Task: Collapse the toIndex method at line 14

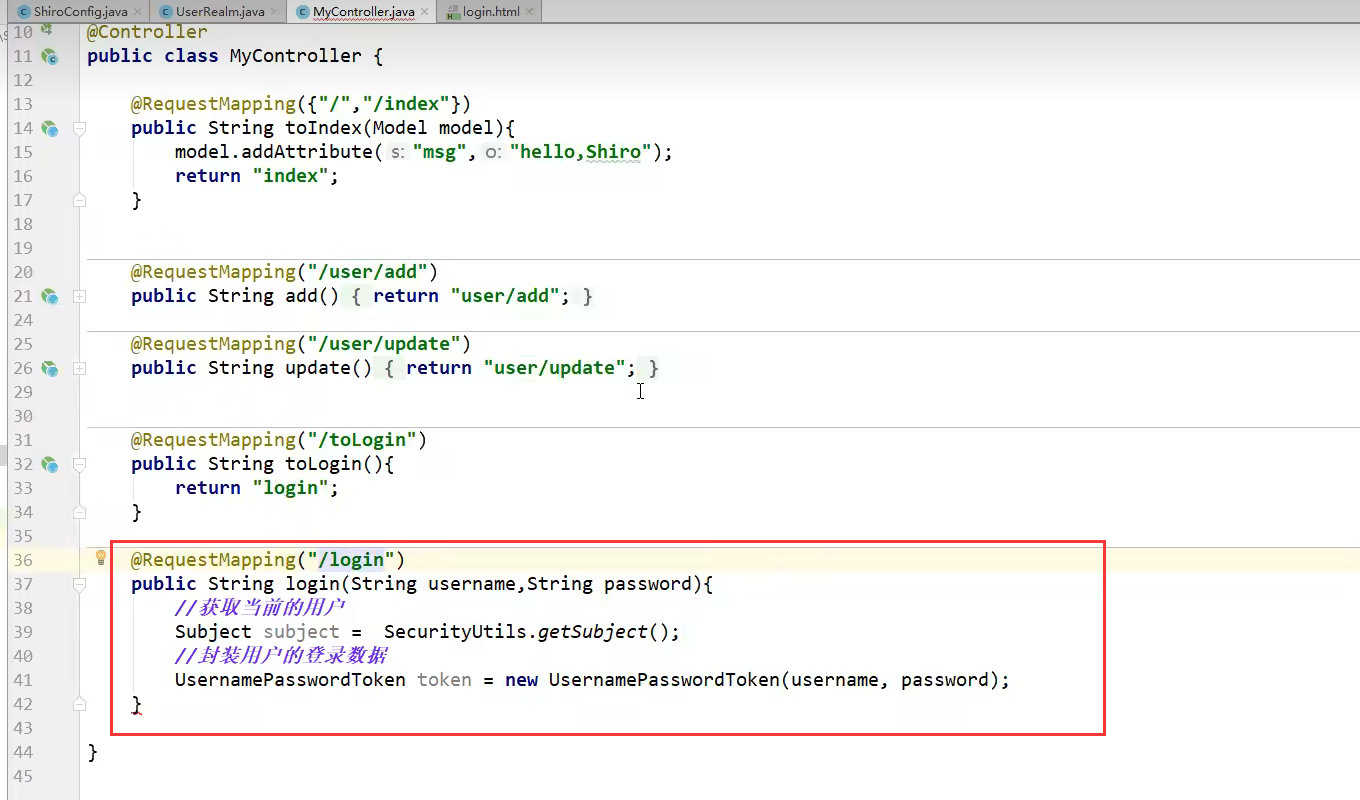Action: [79, 128]
